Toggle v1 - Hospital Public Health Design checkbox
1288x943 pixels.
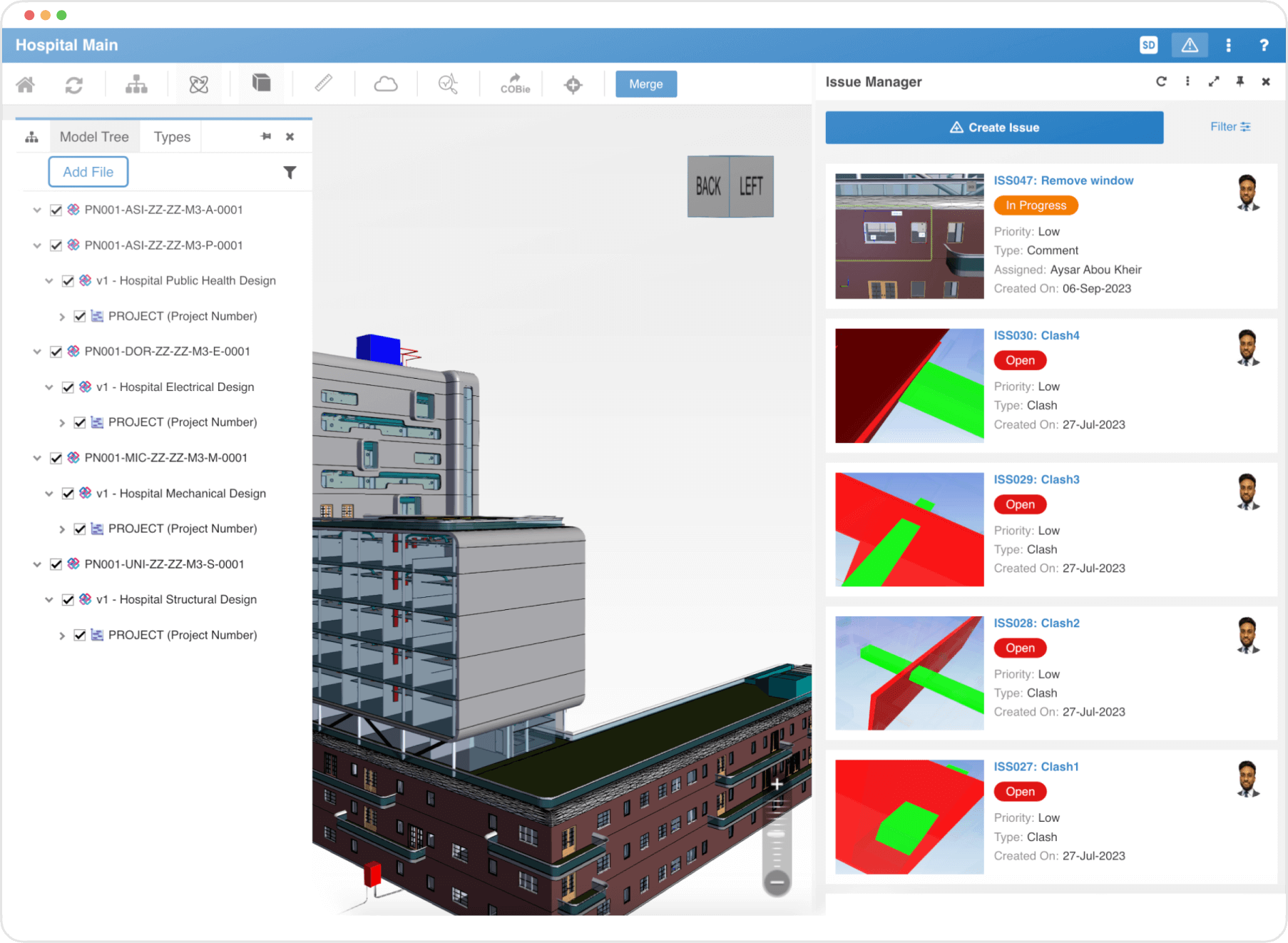[x=68, y=281]
